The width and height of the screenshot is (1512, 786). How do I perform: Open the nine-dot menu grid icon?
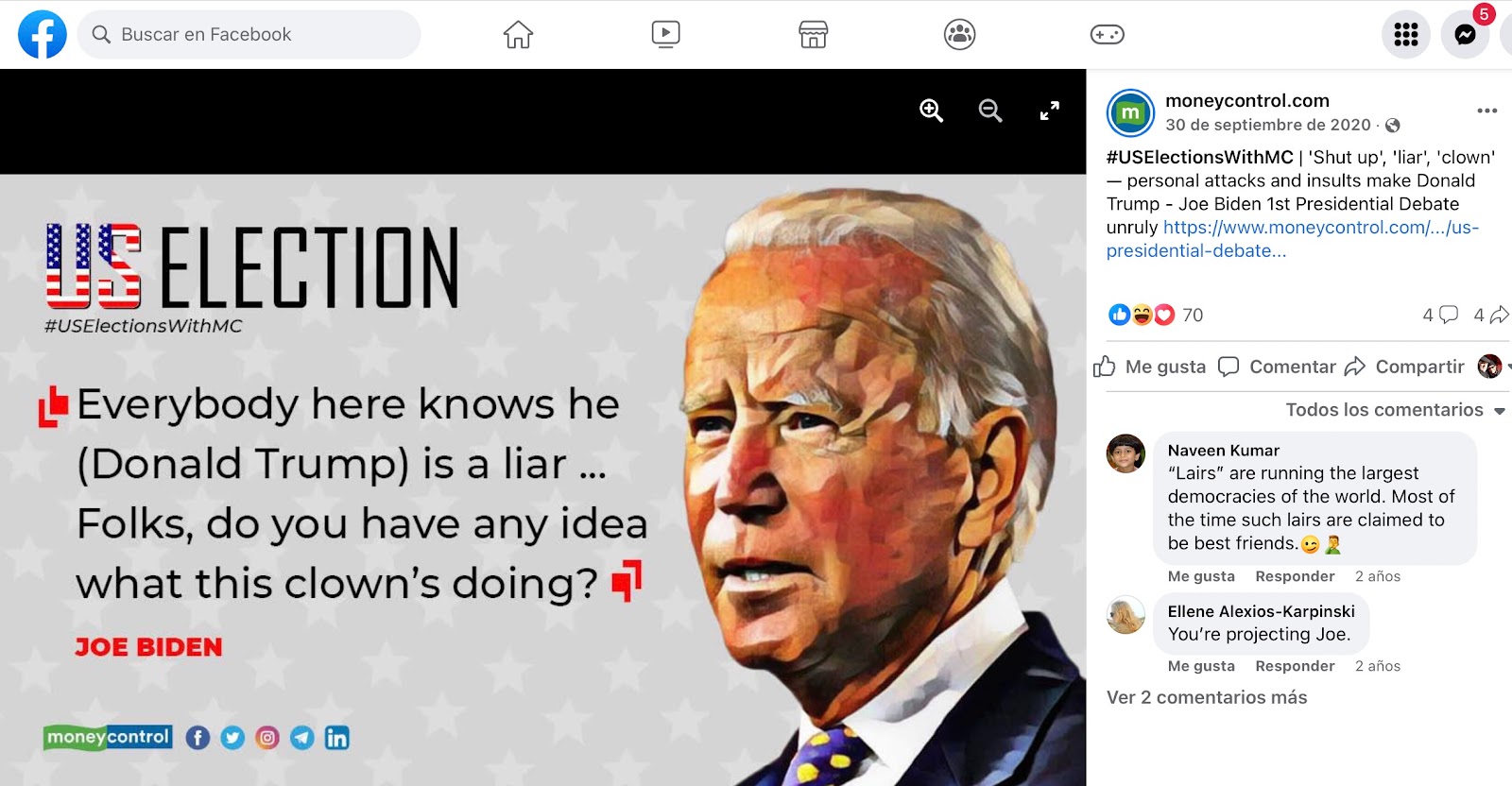(1406, 35)
